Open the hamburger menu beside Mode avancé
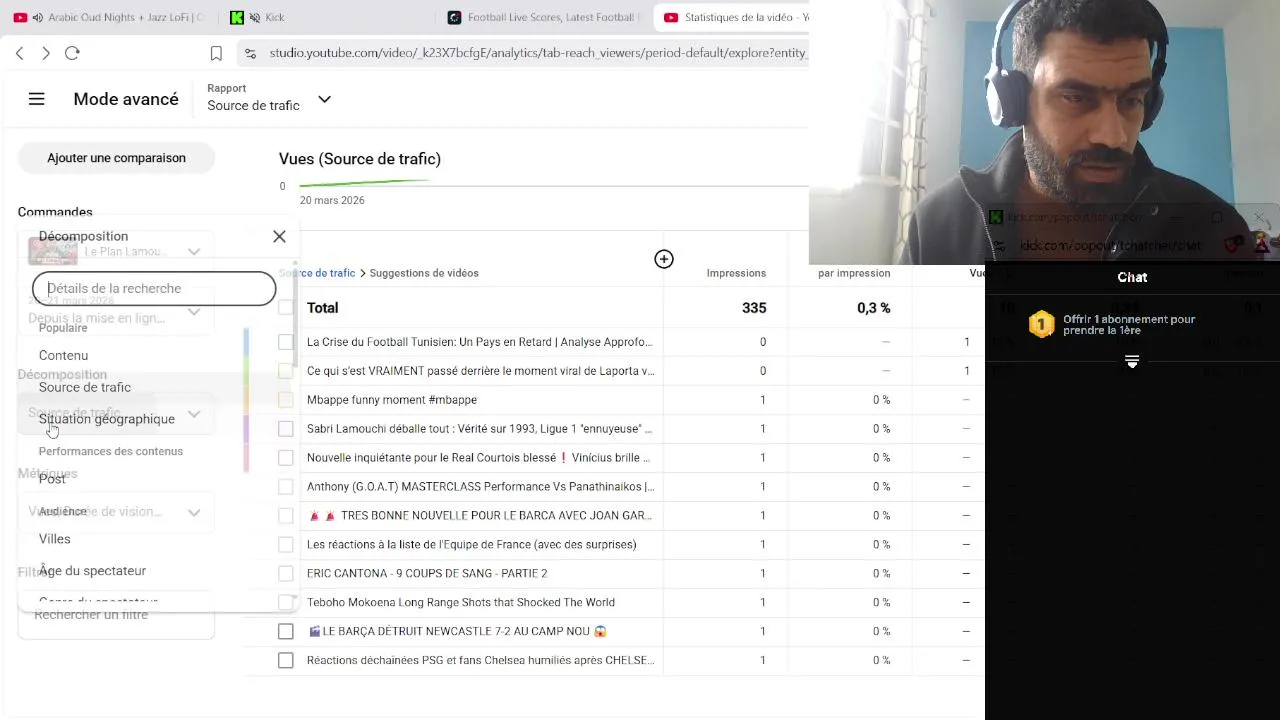 36,99
